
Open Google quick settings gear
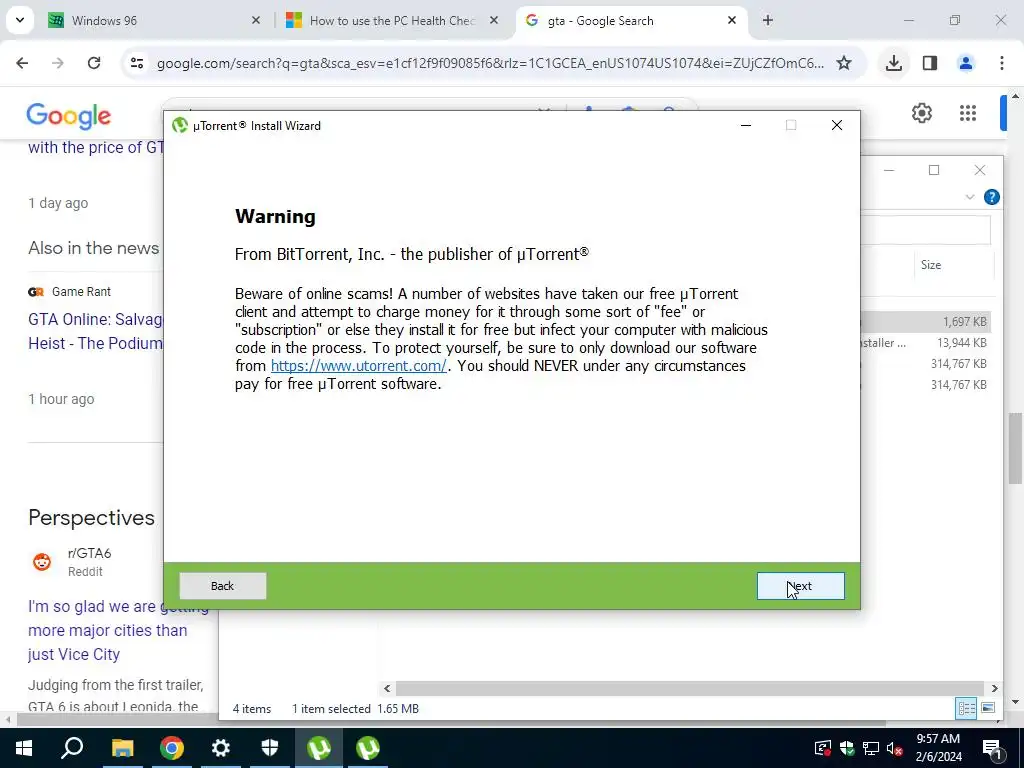(x=921, y=113)
